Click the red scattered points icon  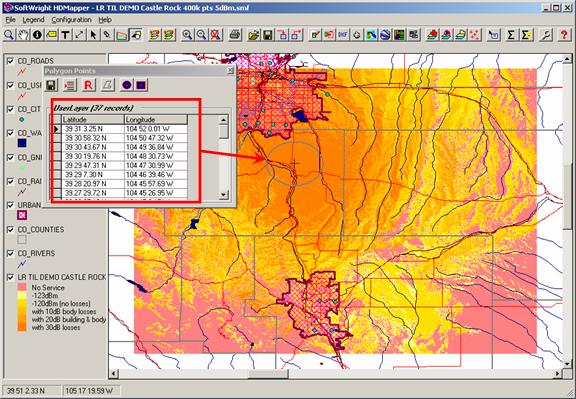click(x=475, y=35)
